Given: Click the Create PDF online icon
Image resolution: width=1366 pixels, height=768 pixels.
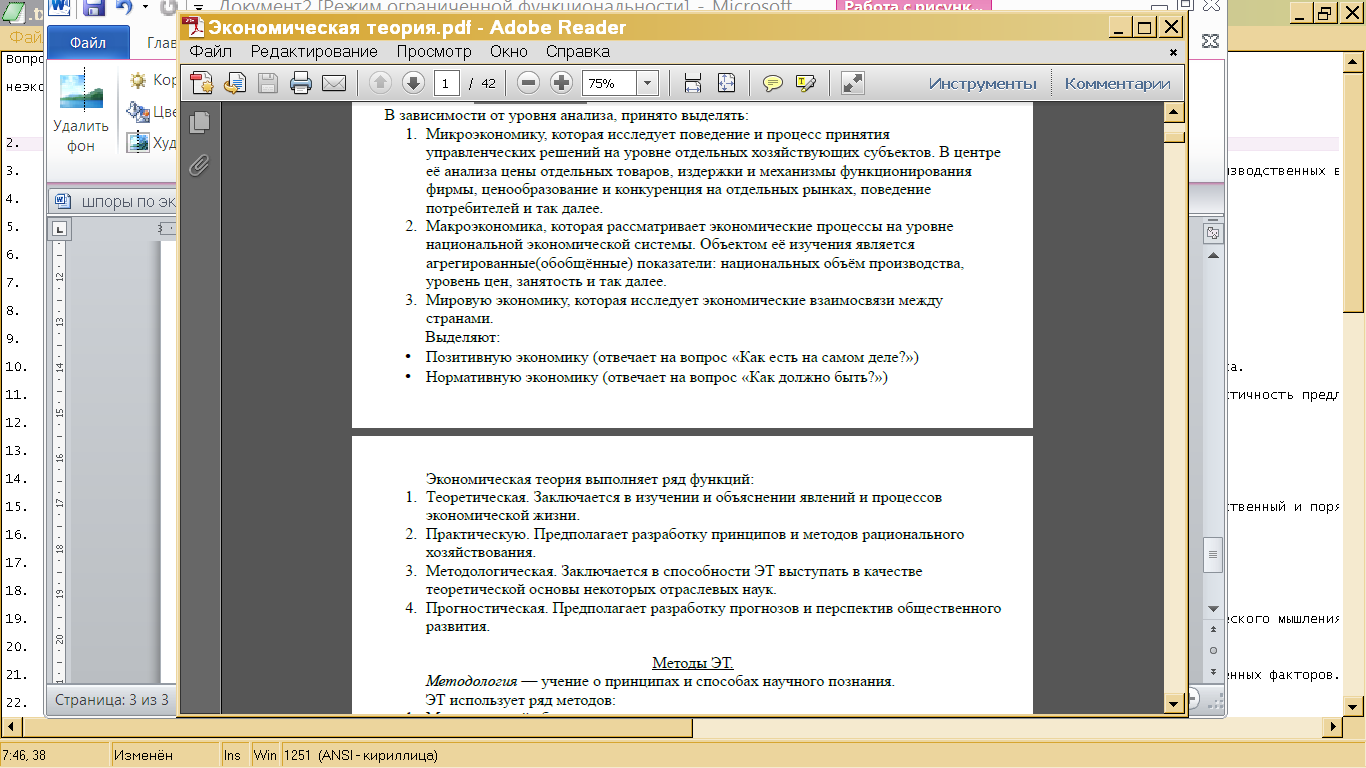Looking at the screenshot, I should (202, 83).
